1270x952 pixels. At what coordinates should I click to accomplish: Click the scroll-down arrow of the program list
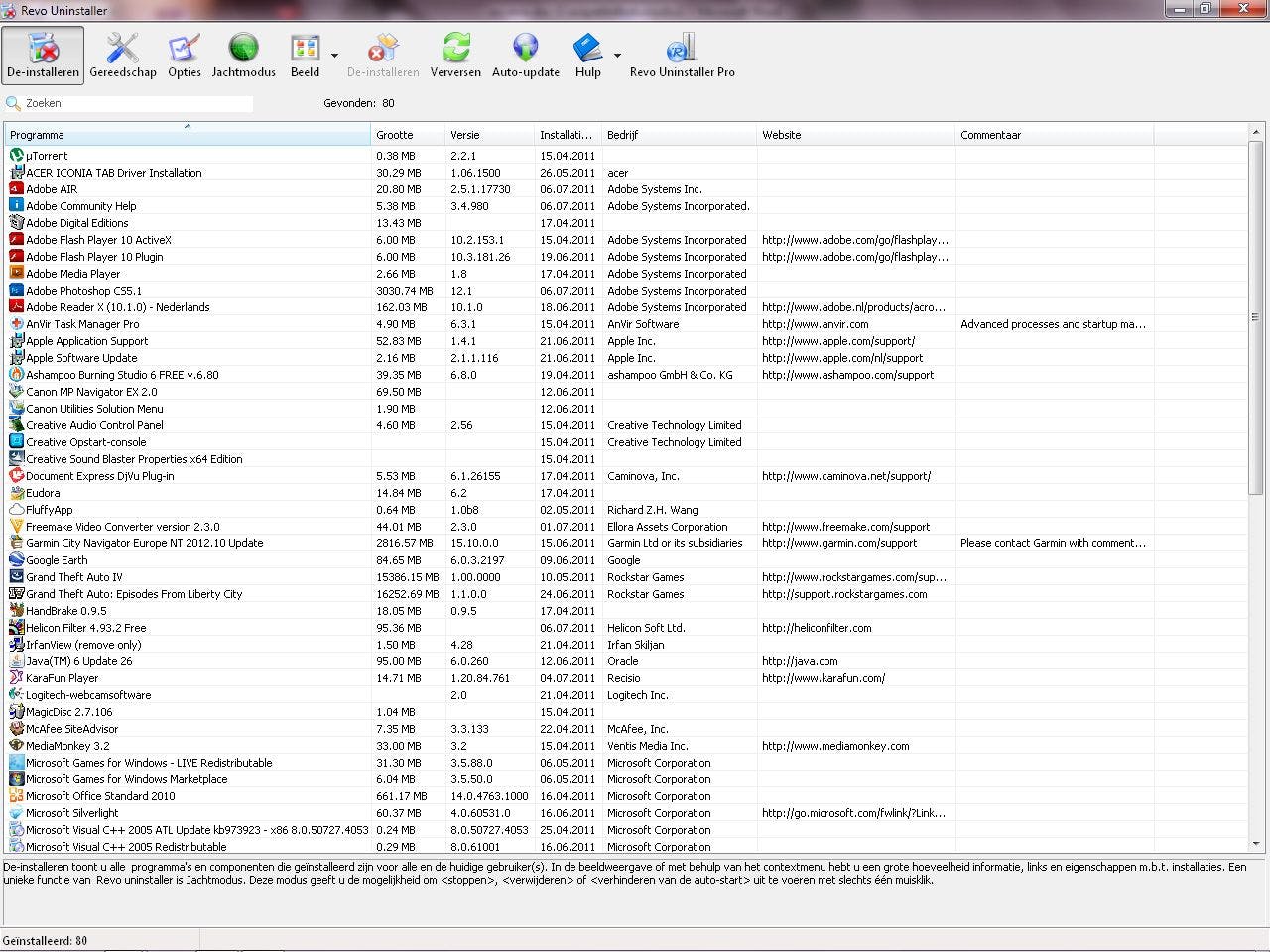pyautogui.click(x=1256, y=844)
